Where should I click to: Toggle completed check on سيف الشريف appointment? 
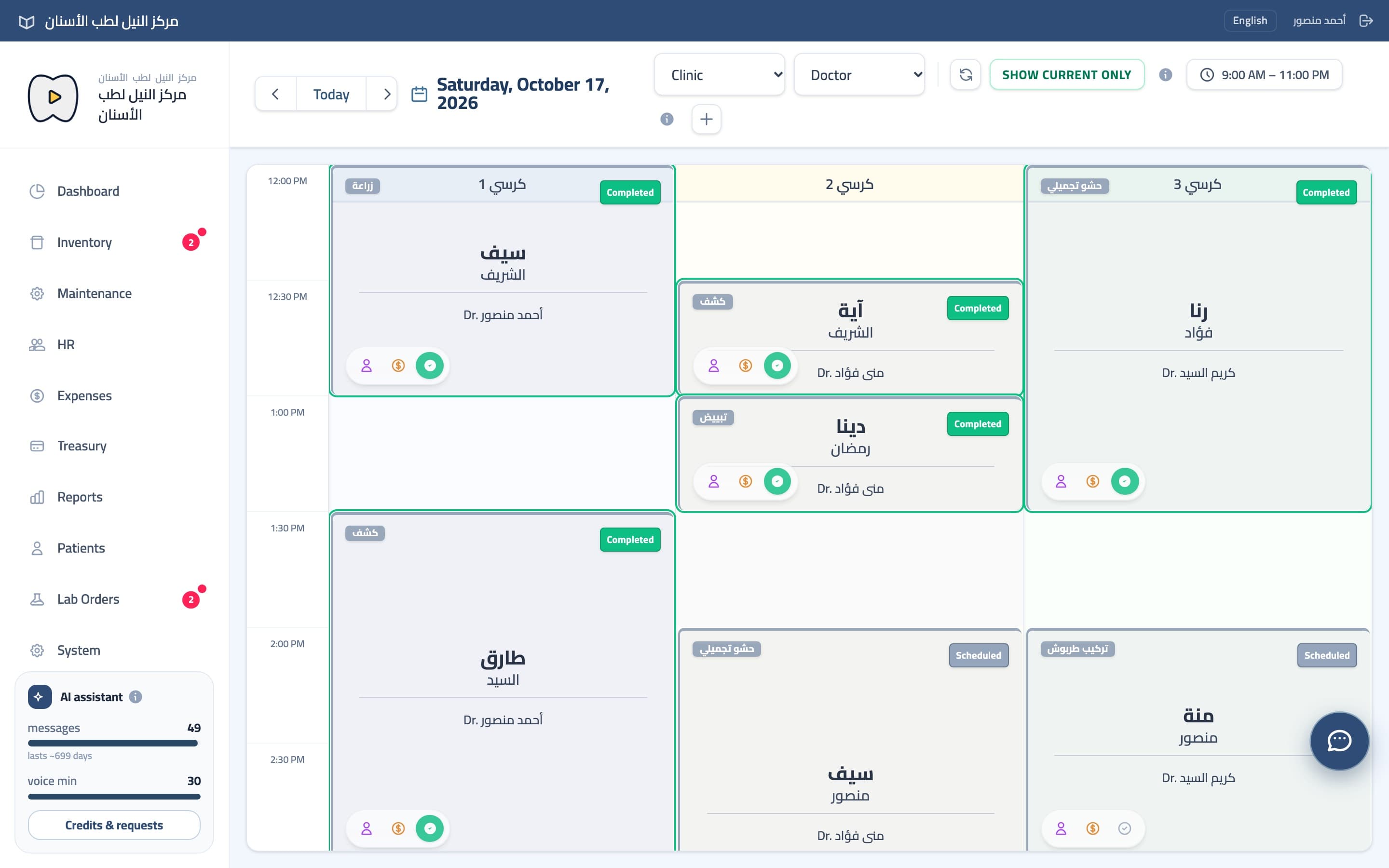tap(430, 366)
